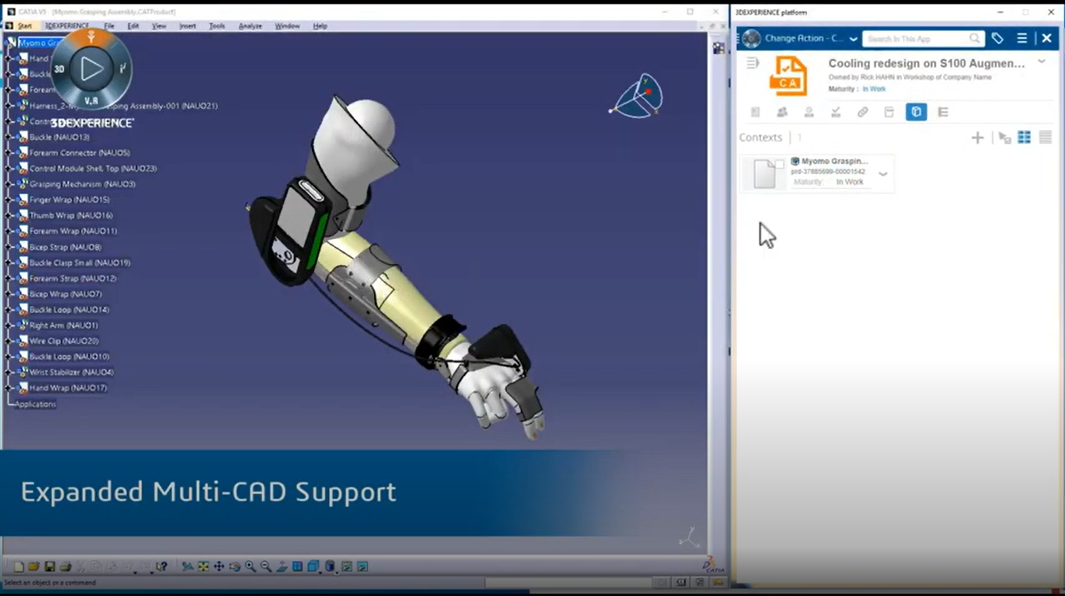
Task: Close the 3DEXPERIENCE side panel with X
Action: [x=1047, y=39]
